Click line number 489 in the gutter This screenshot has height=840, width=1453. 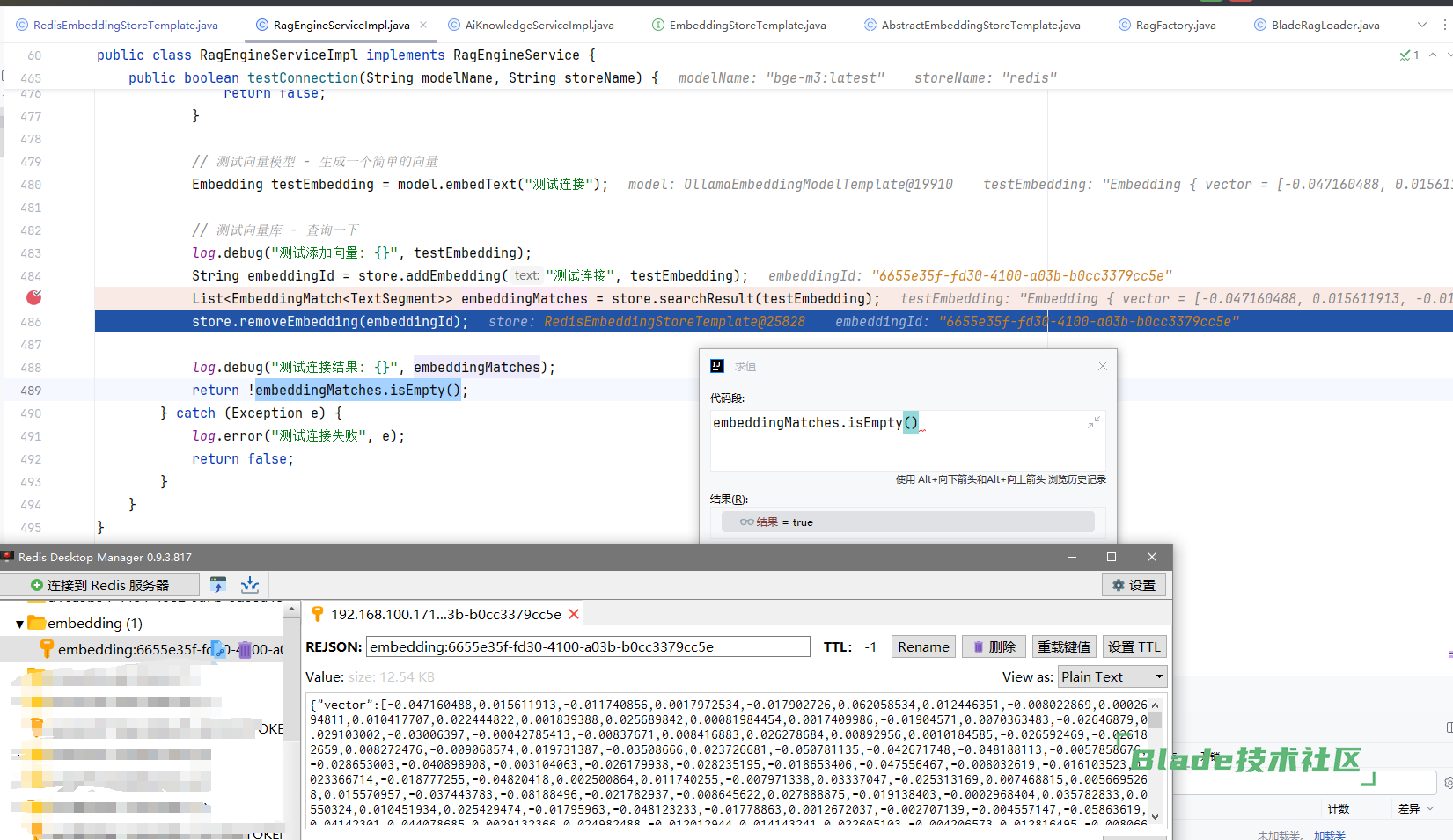[31, 391]
